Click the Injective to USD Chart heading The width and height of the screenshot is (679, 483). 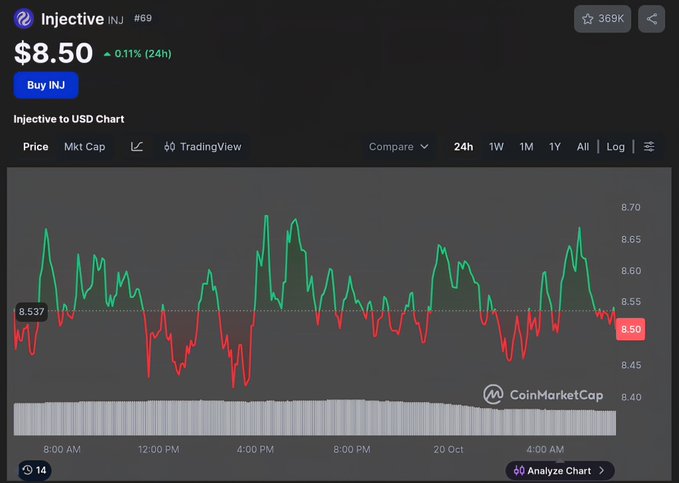[x=69, y=119]
